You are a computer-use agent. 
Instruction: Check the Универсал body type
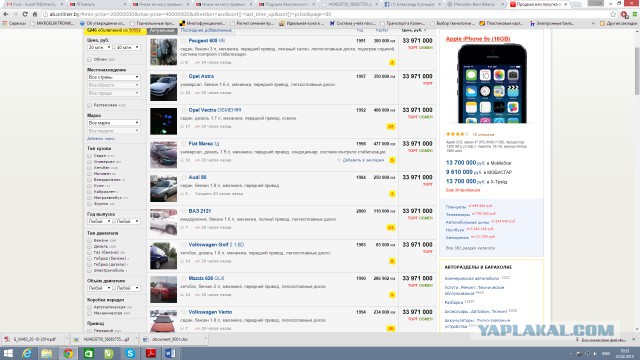pos(89,162)
